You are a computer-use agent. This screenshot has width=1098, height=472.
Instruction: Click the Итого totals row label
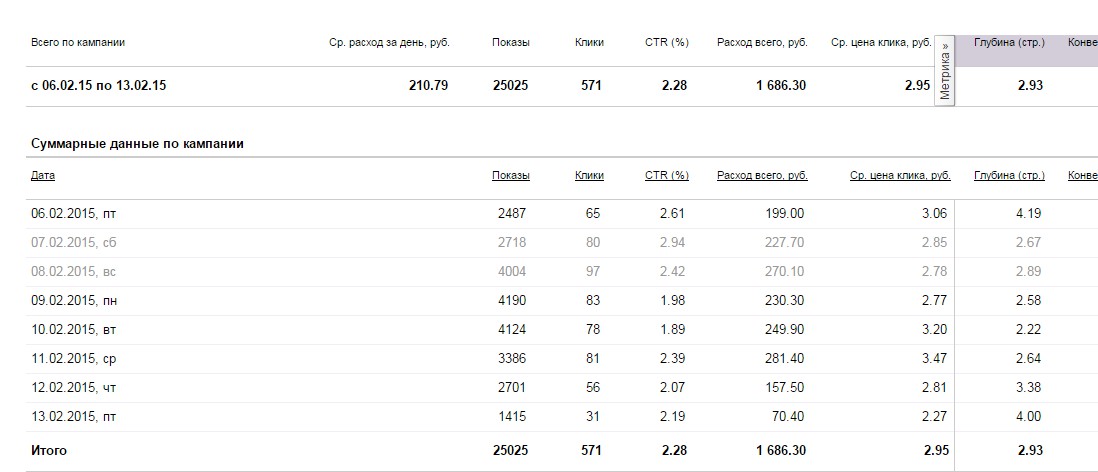tap(49, 451)
